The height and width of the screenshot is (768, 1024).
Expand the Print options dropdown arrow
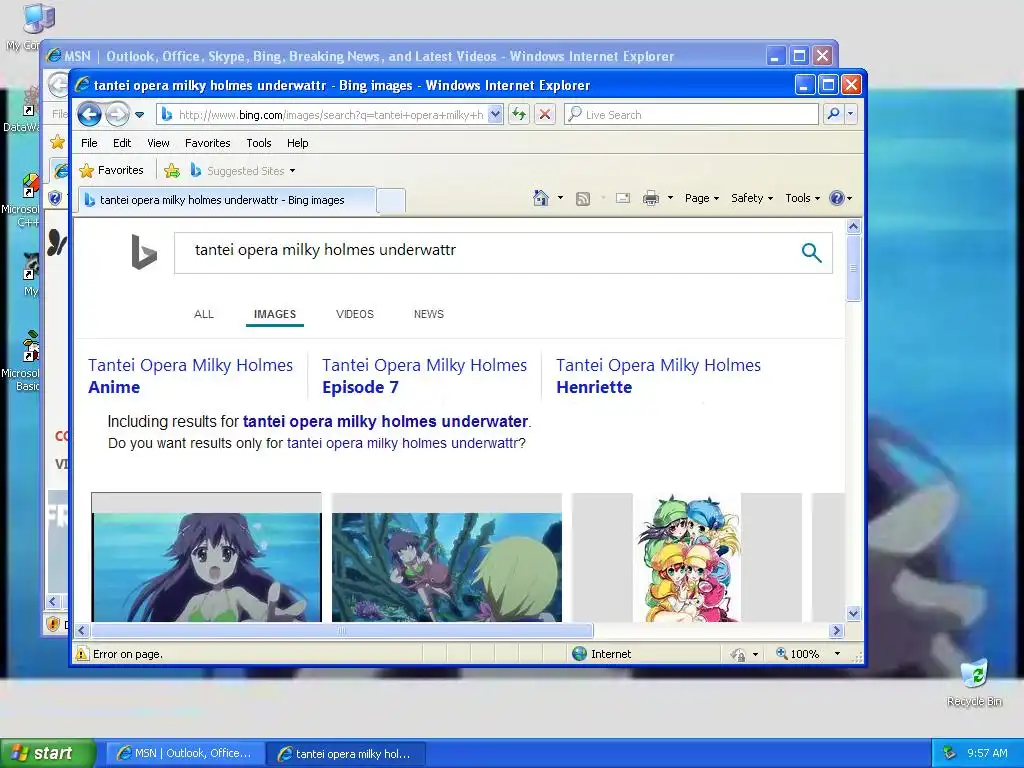(670, 198)
